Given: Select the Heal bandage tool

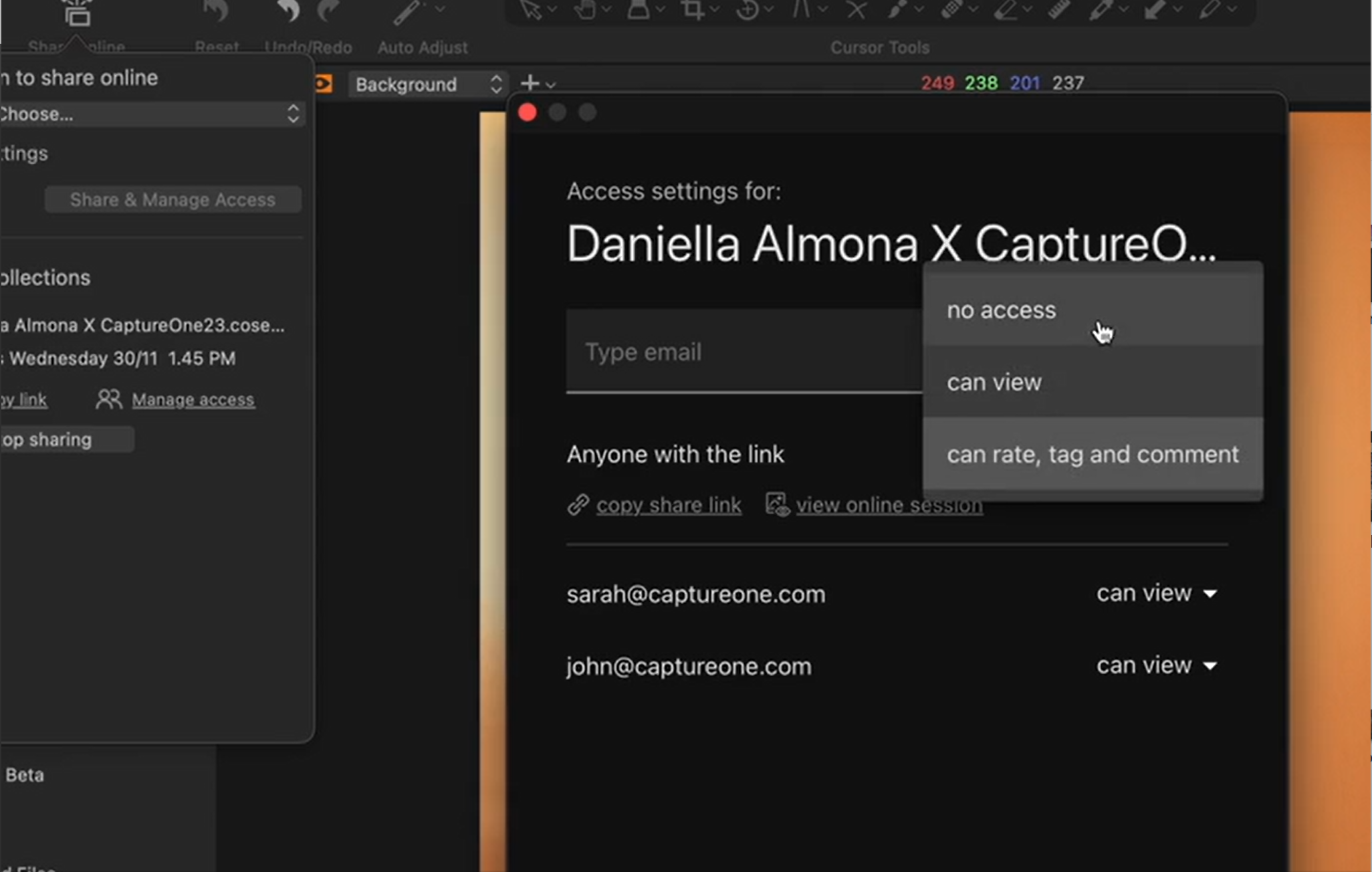Looking at the screenshot, I should 951,10.
